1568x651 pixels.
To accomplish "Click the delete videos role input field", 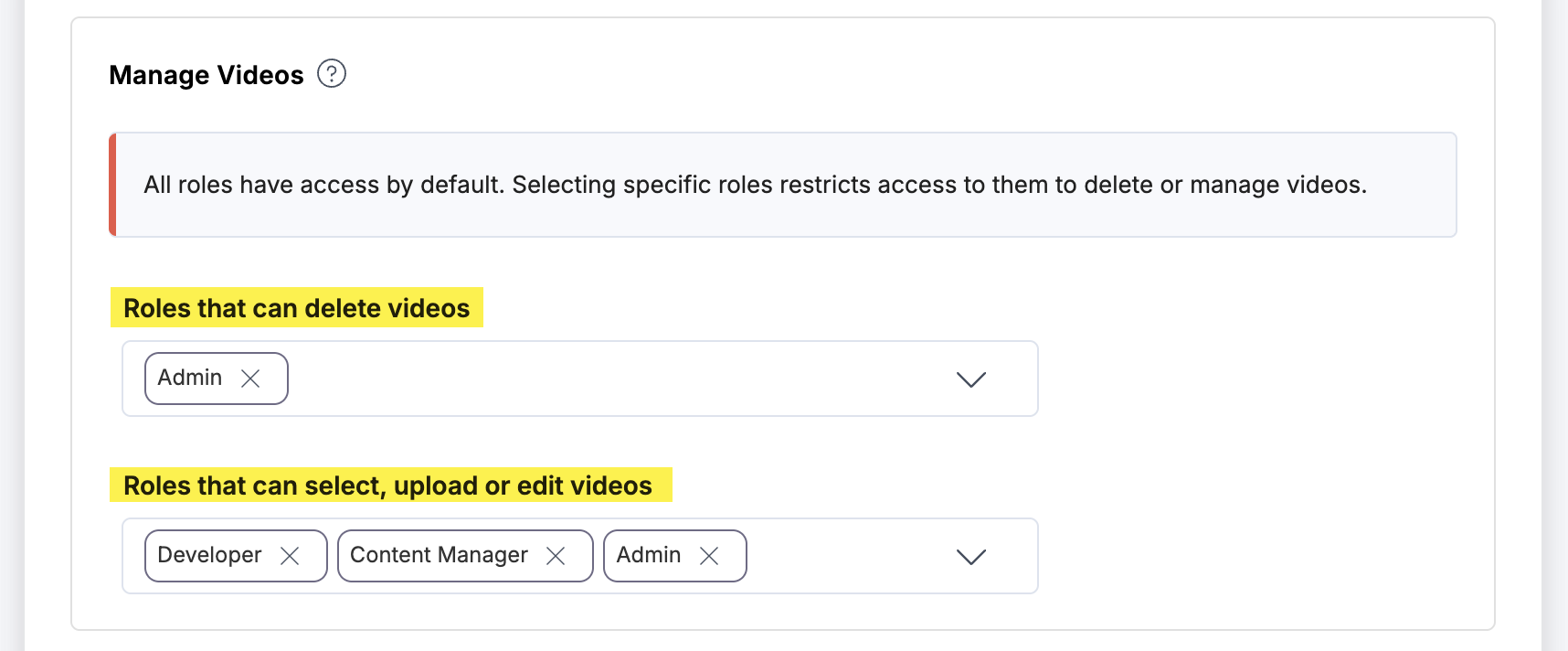I will pos(640,379).
